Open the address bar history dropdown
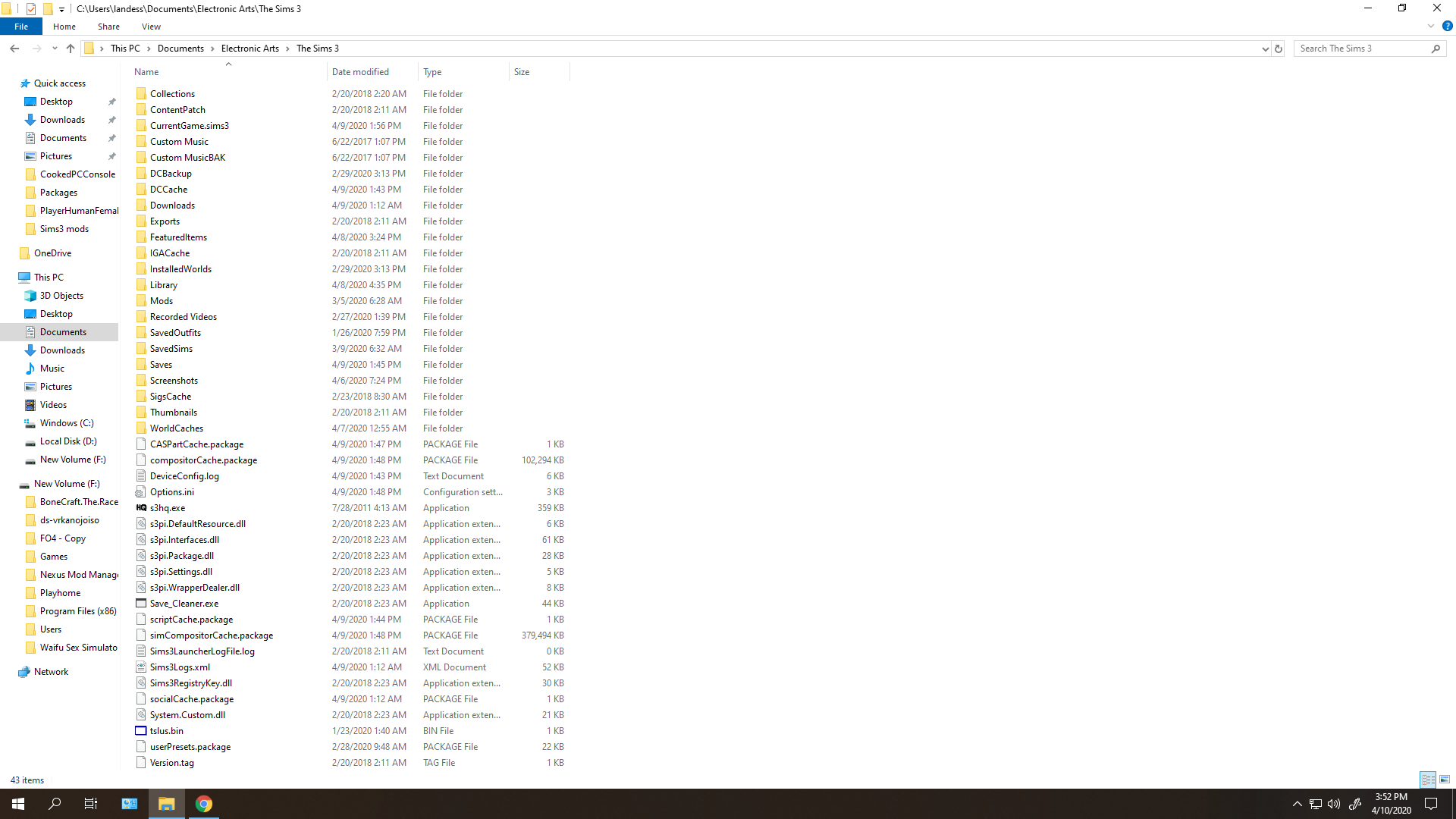 pos(1265,49)
